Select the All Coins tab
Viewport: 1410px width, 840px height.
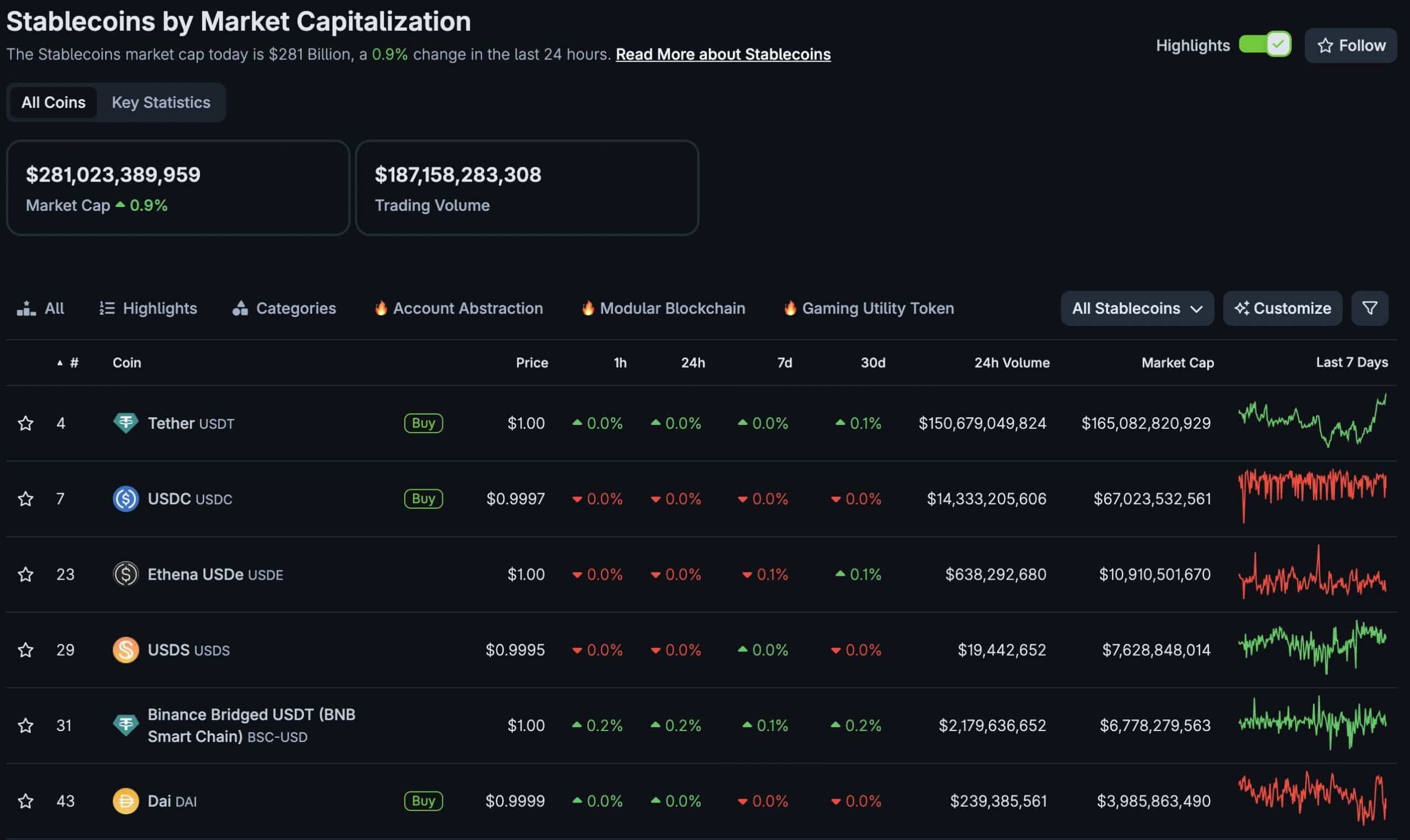pos(53,102)
